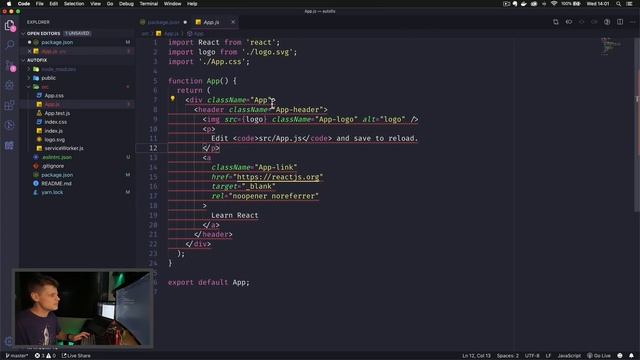640x360 pixels.
Task: Open the Go menu
Action: [x=110, y=4]
